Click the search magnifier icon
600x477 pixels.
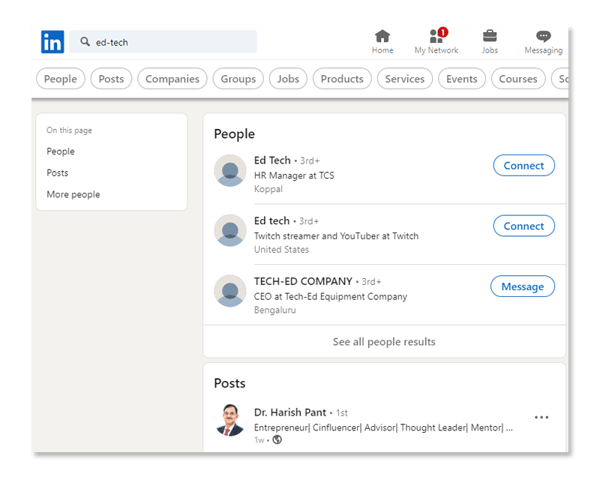pos(85,42)
